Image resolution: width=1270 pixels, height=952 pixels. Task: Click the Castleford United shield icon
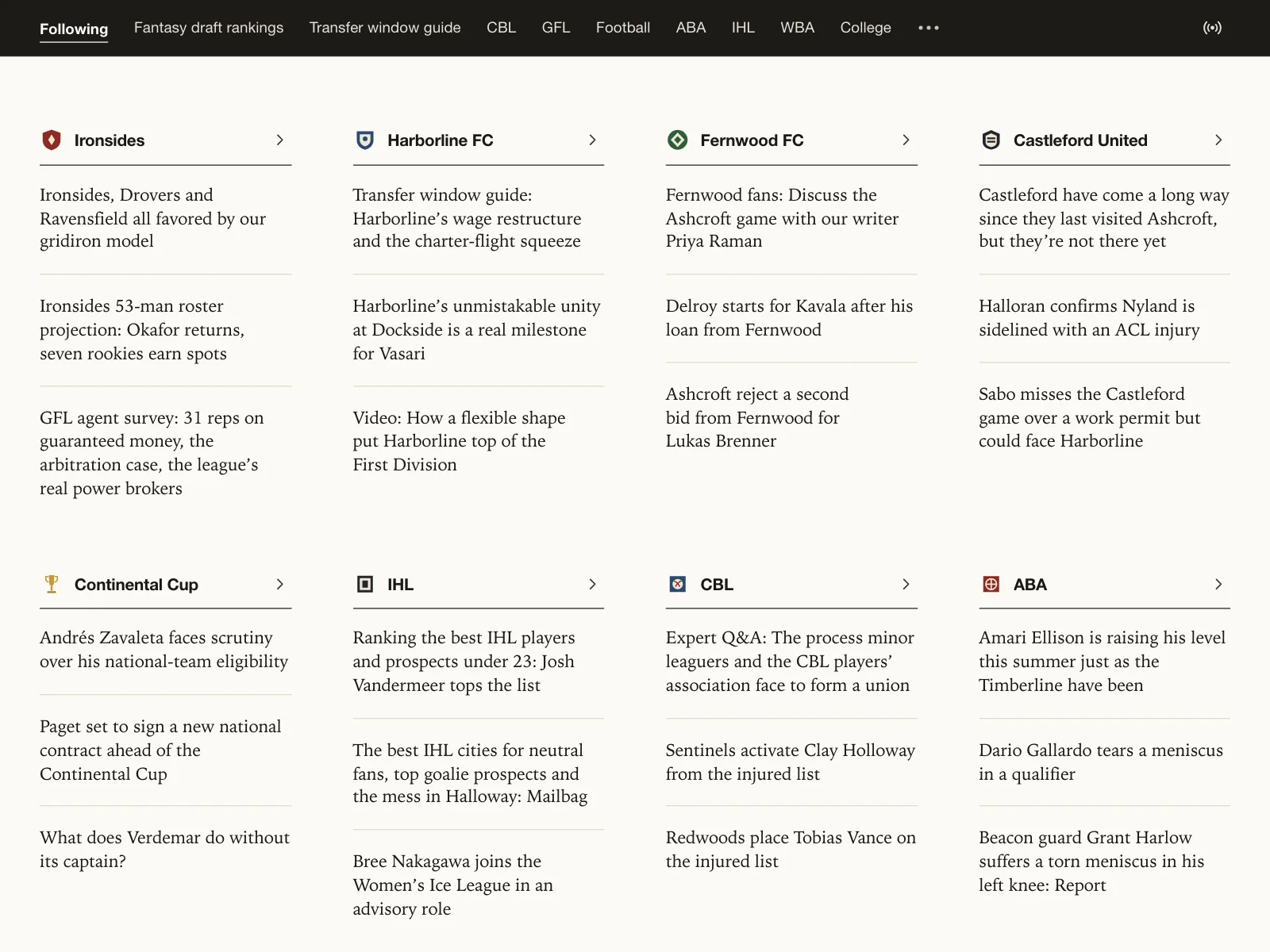pos(991,140)
